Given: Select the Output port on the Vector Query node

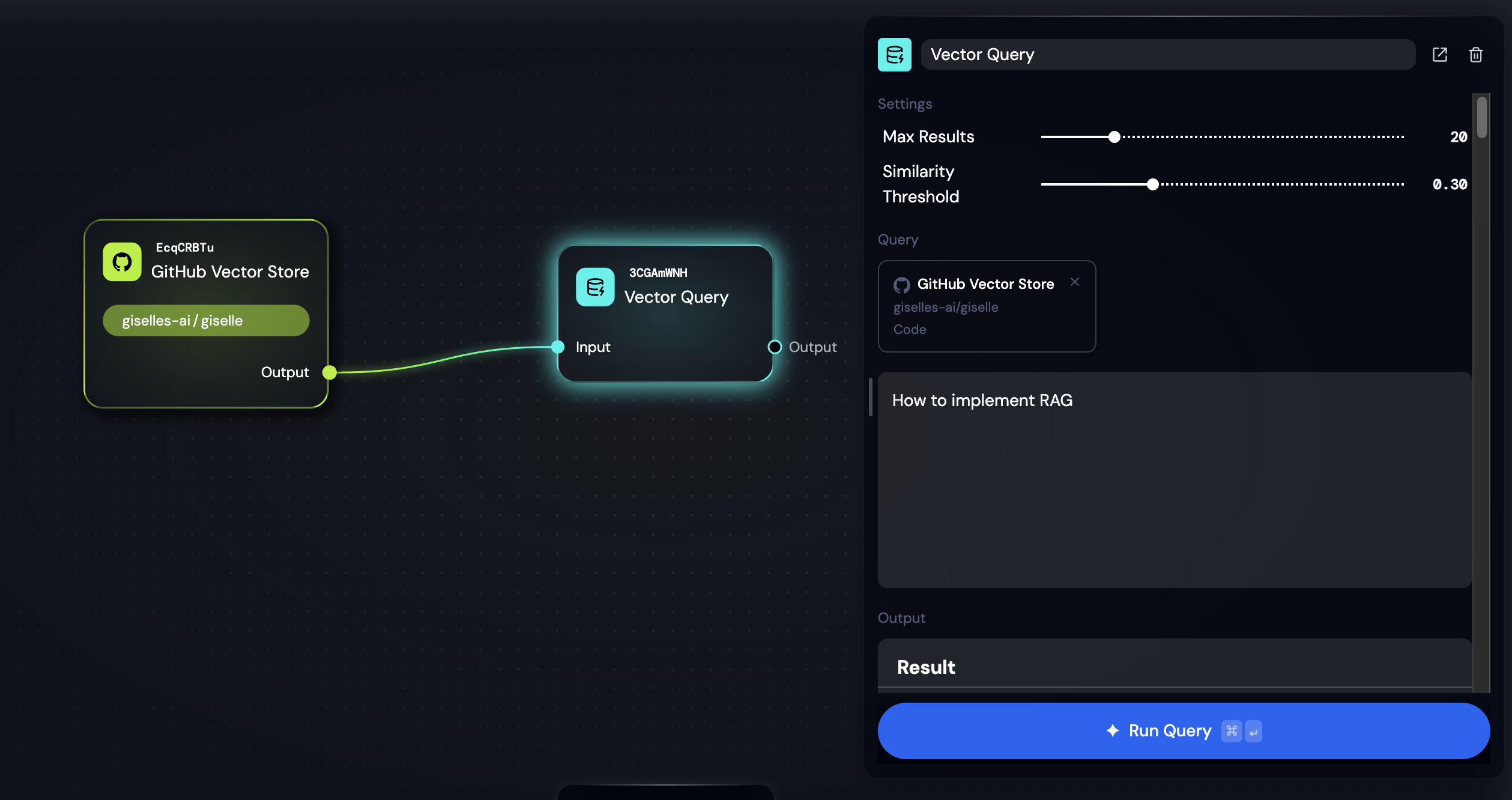Looking at the screenshot, I should click(x=774, y=347).
